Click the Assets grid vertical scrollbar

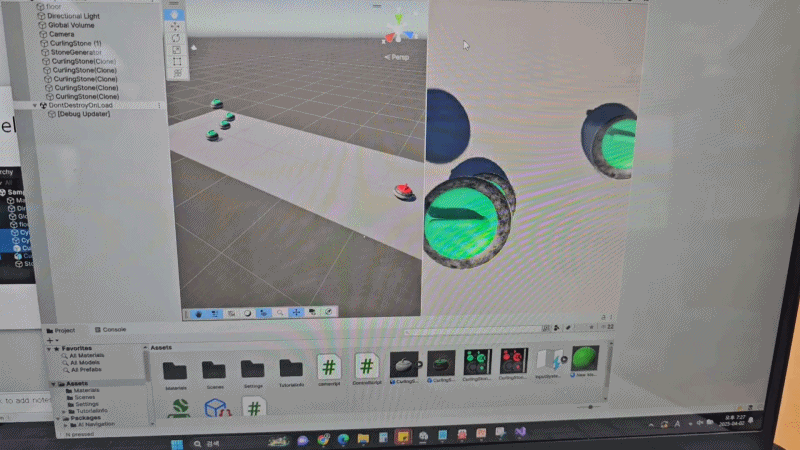click(x=608, y=370)
